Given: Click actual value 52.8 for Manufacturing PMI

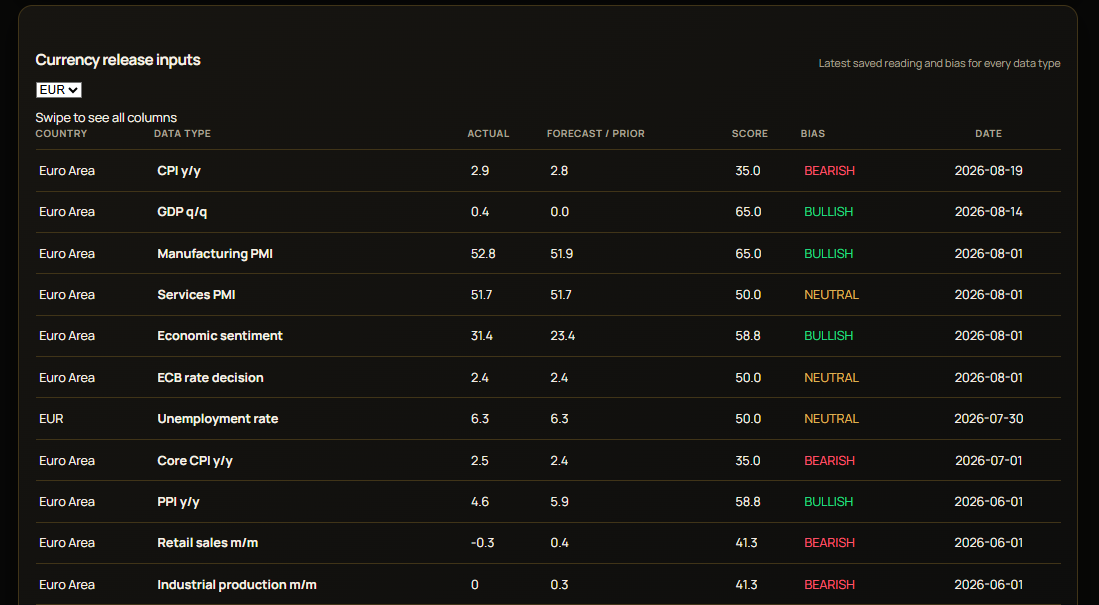Looking at the screenshot, I should (483, 254).
